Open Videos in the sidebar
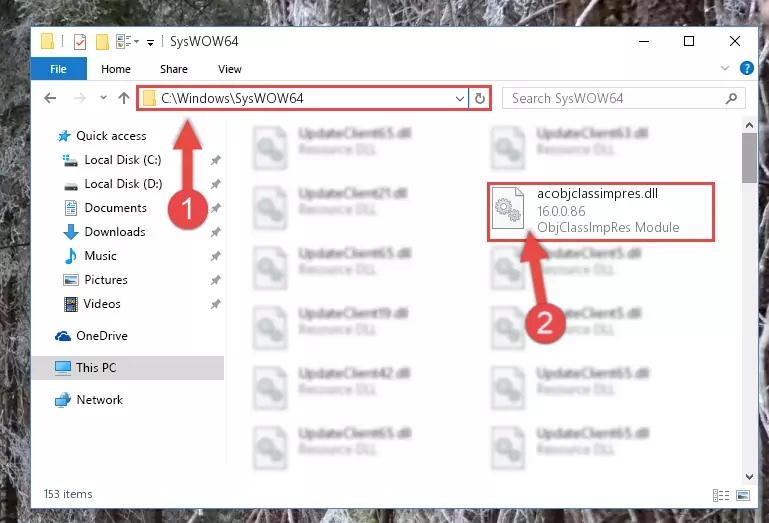769x523 pixels. click(102, 304)
